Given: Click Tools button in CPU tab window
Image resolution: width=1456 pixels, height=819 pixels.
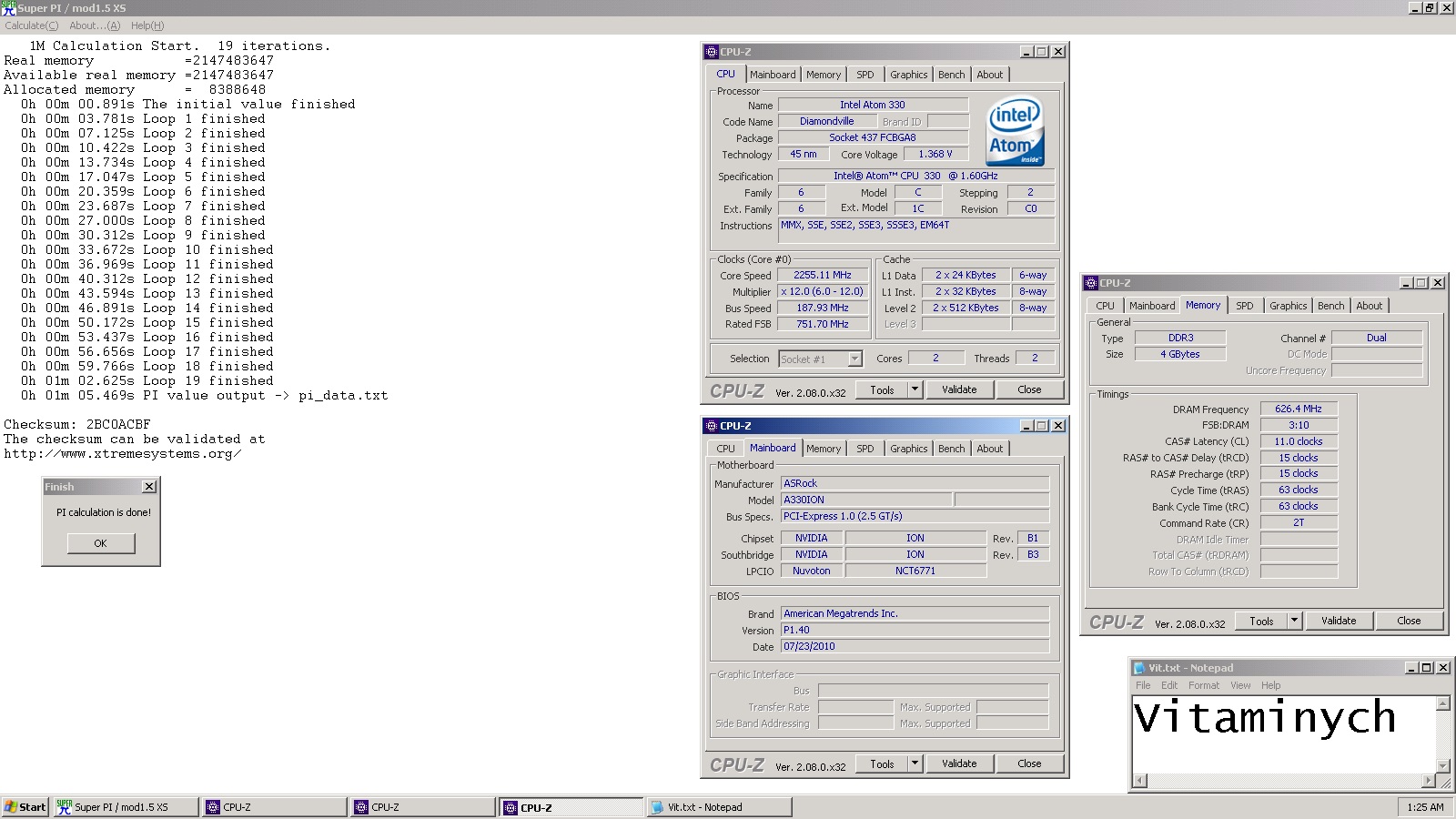Looking at the screenshot, I should [882, 389].
